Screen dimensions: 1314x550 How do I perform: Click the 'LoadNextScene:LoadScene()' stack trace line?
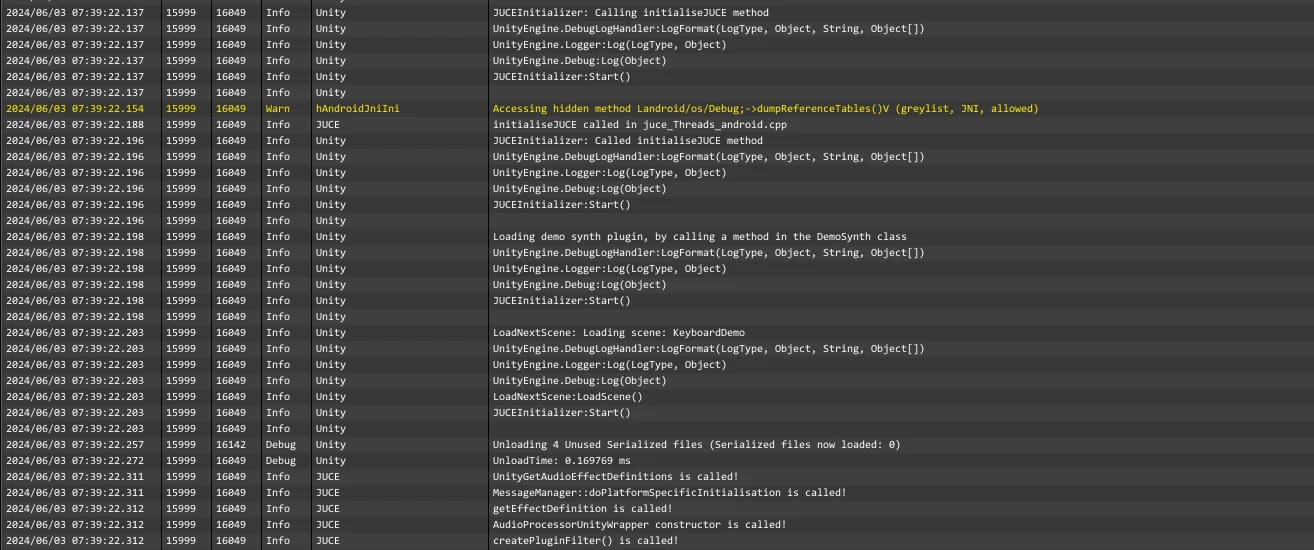(567, 397)
